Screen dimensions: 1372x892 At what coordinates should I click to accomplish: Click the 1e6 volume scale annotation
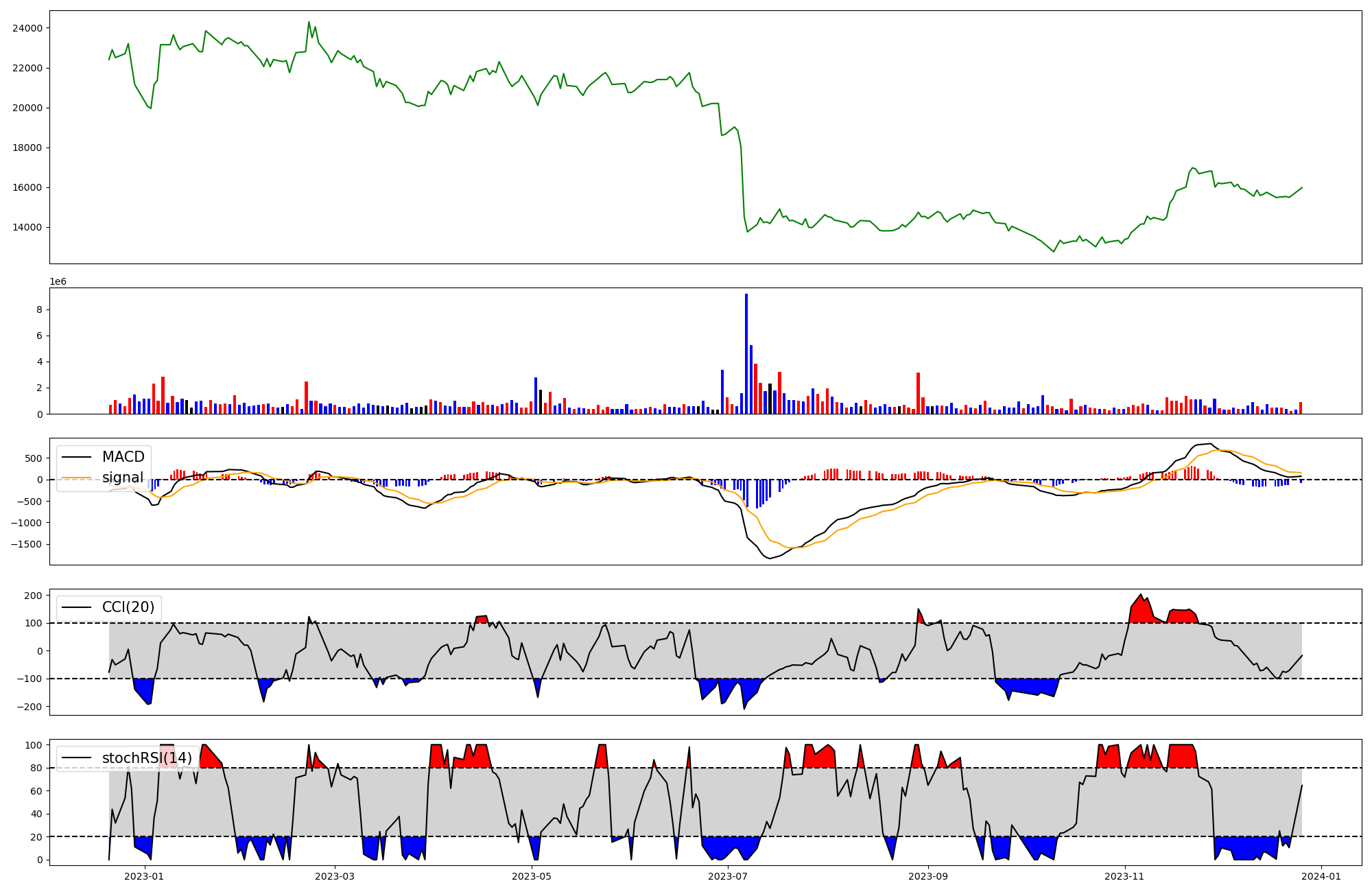[x=58, y=282]
